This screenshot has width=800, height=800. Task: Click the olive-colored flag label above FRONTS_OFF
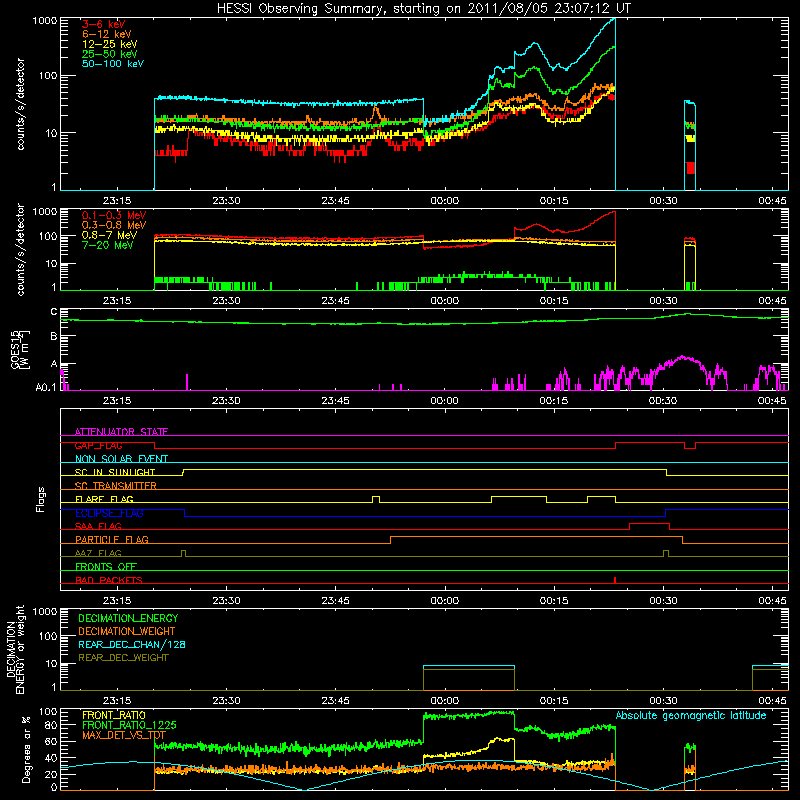pos(98,553)
